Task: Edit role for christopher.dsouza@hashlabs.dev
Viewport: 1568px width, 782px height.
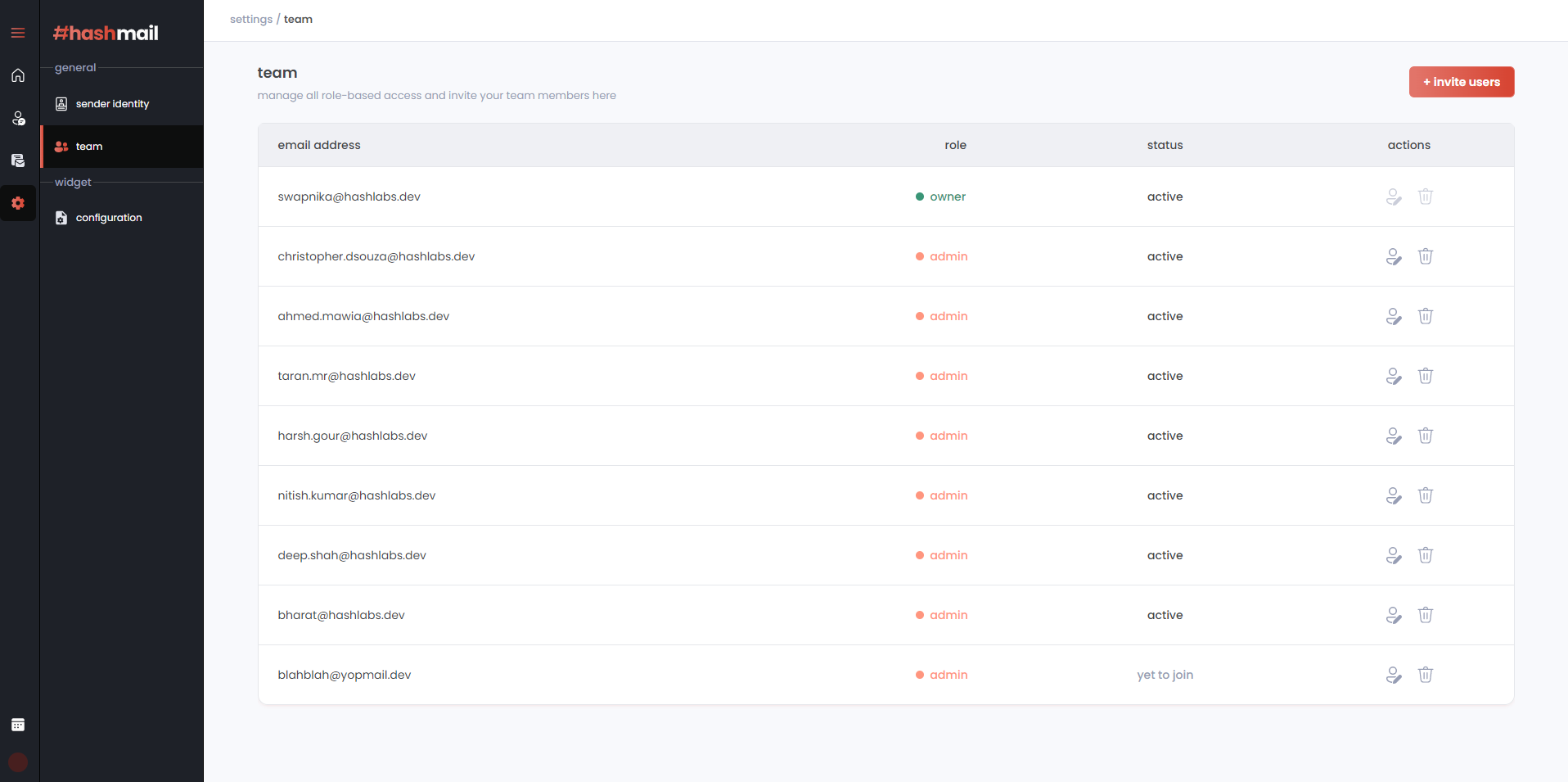Action: tap(1394, 256)
